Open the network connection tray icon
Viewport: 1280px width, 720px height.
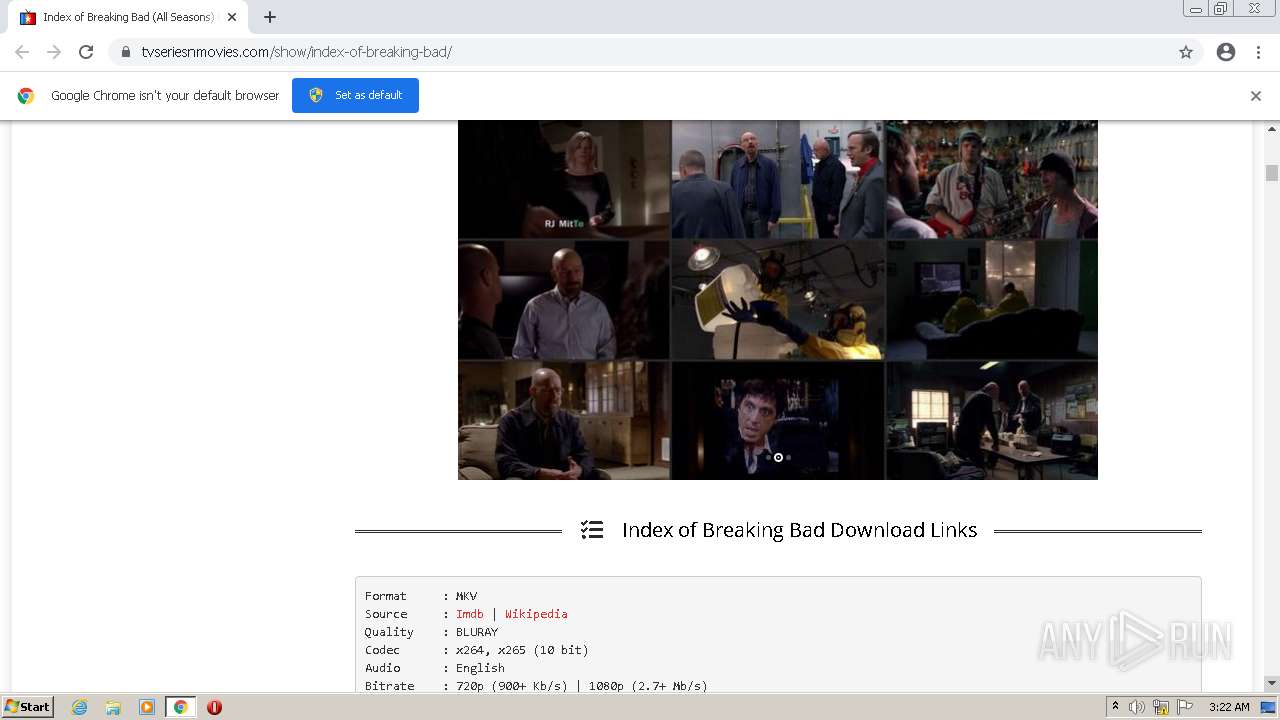coord(1161,707)
